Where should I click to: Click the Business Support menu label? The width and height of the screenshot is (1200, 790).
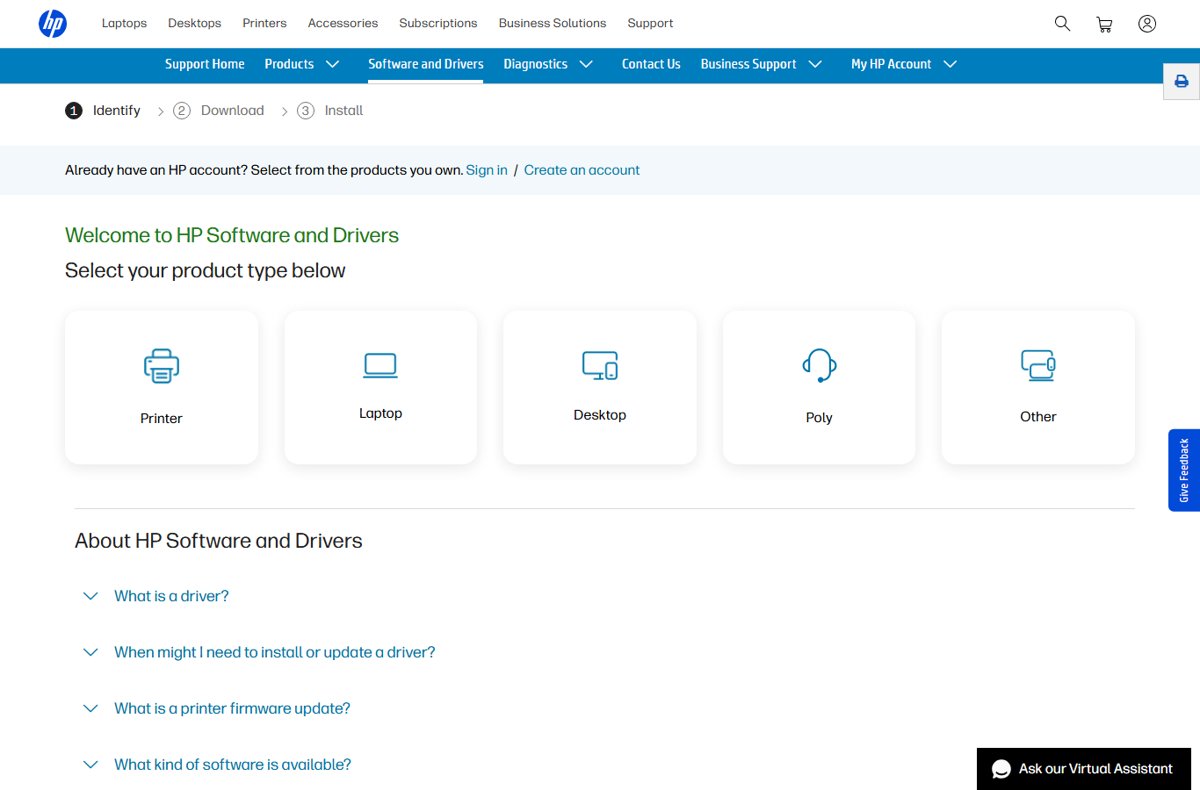point(749,64)
